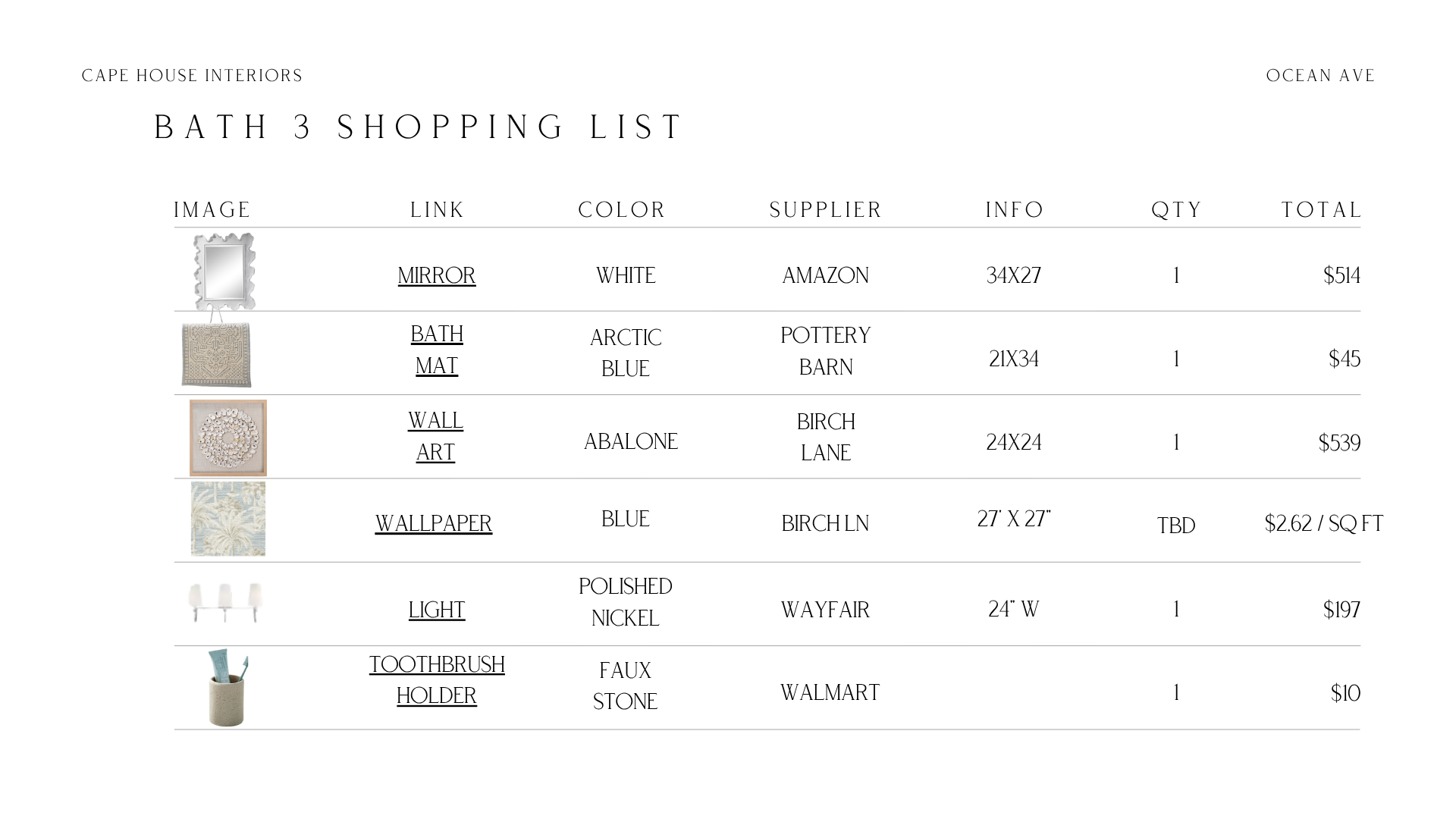Select the TBD quantity for wallpaper
The height and width of the screenshot is (819, 1456).
(1176, 526)
